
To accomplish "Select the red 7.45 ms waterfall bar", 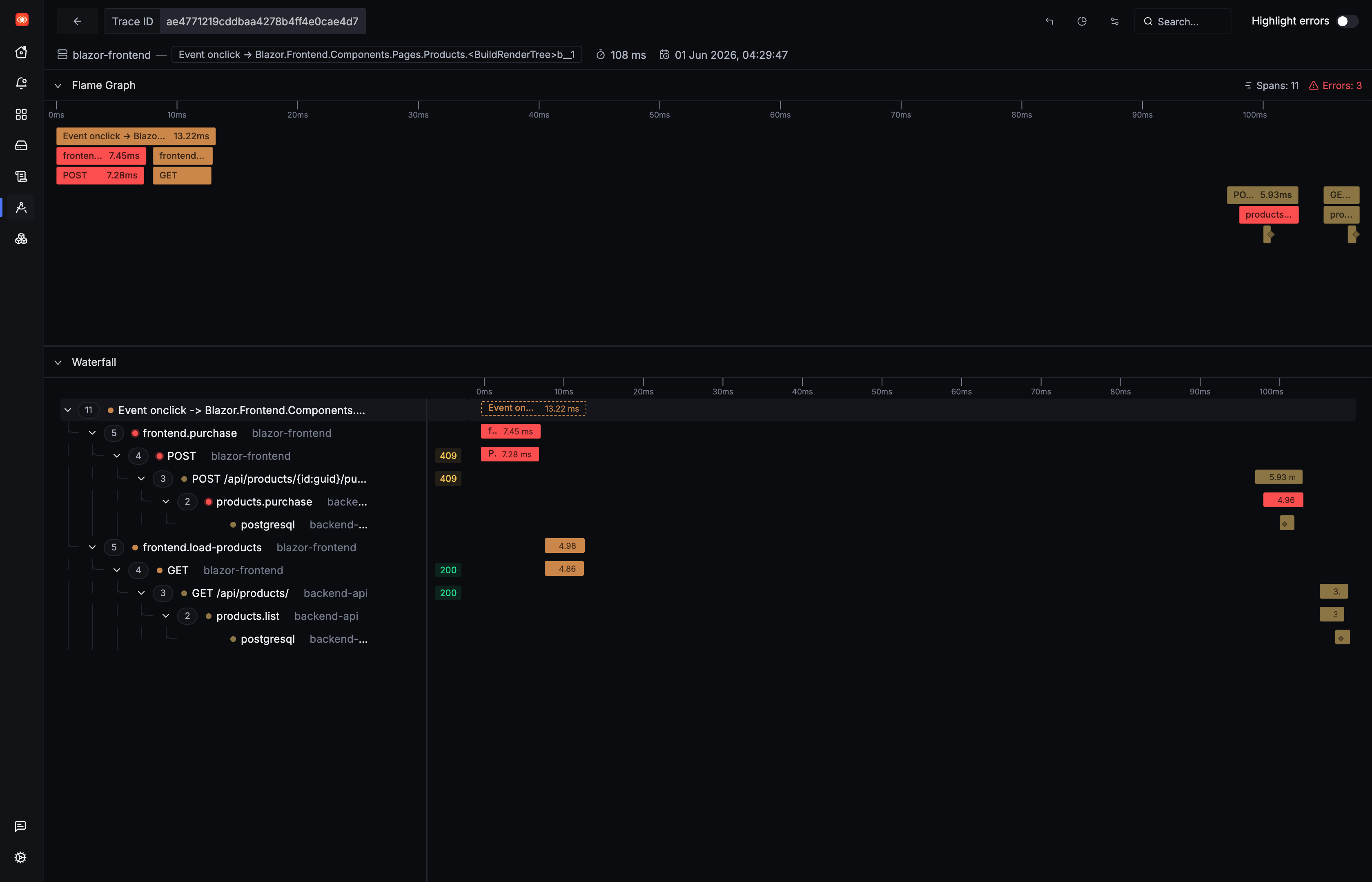I will tap(510, 431).
